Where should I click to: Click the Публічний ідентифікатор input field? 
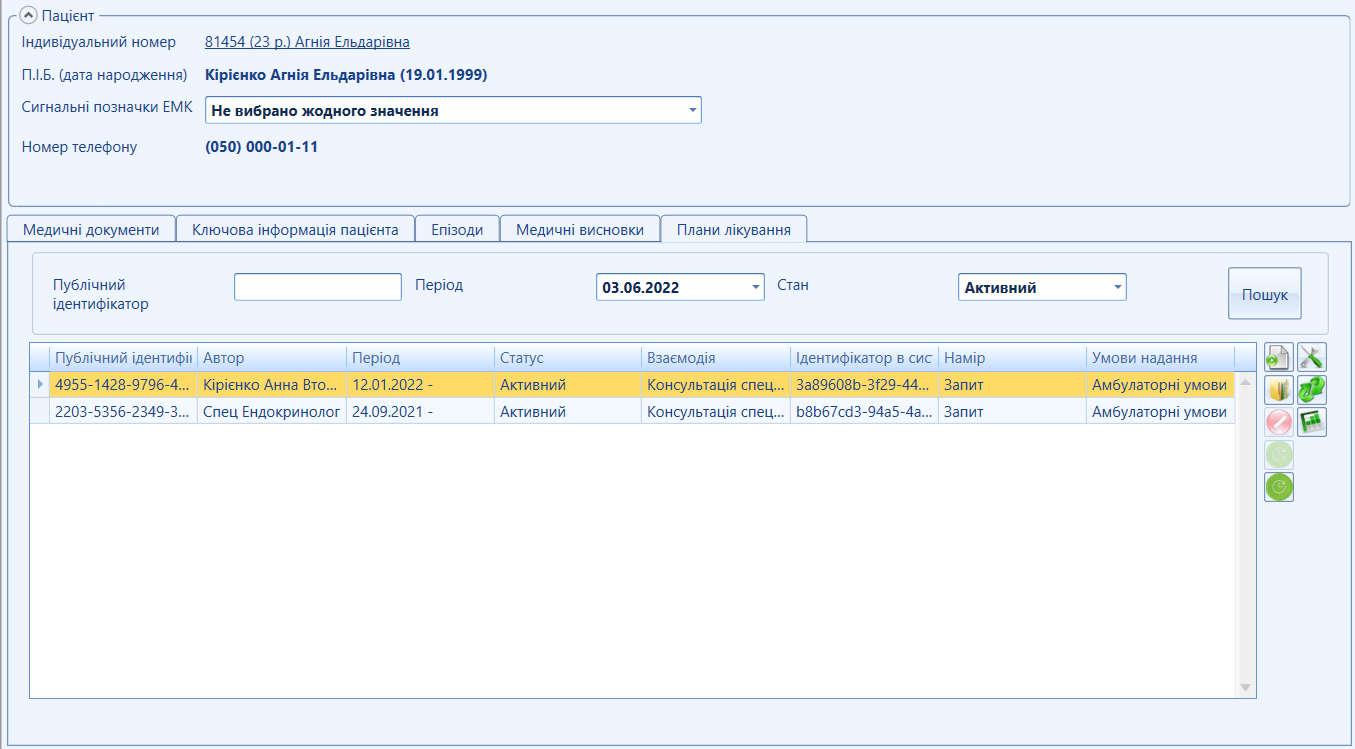[318, 287]
